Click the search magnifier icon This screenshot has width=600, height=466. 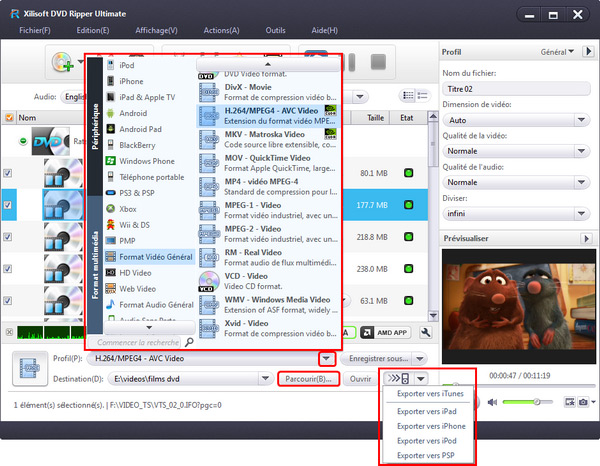click(x=189, y=342)
